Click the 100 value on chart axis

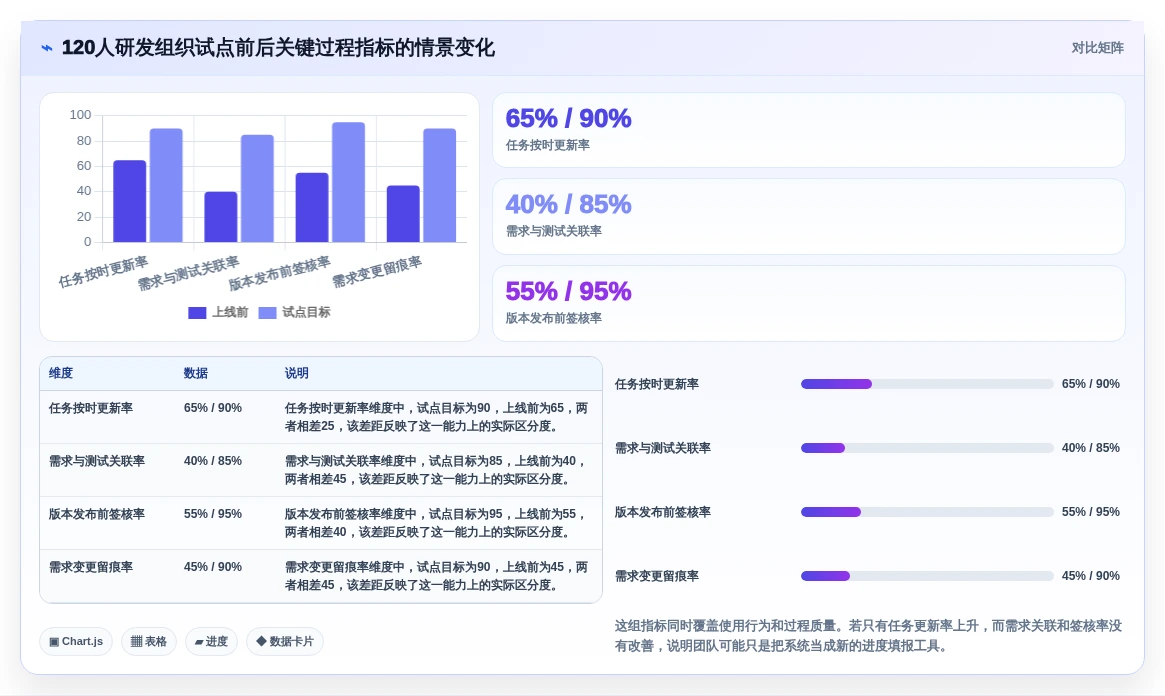[x=80, y=115]
